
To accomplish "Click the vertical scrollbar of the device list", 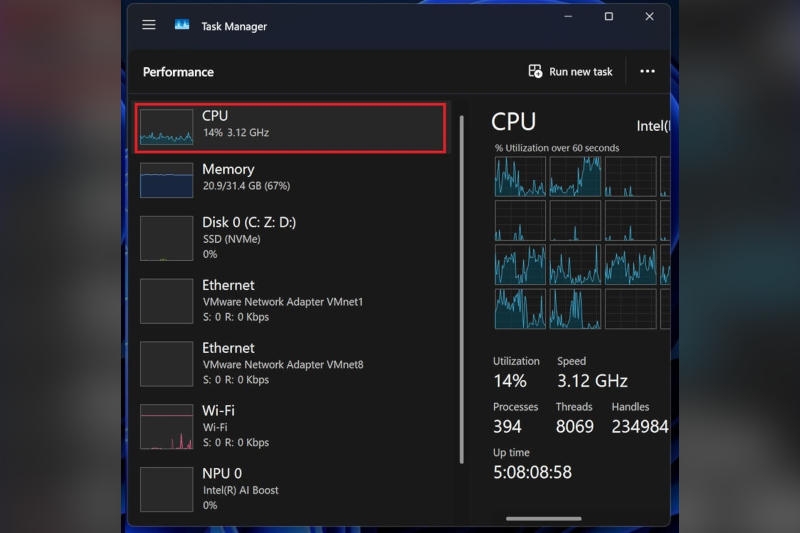I will click(462, 289).
